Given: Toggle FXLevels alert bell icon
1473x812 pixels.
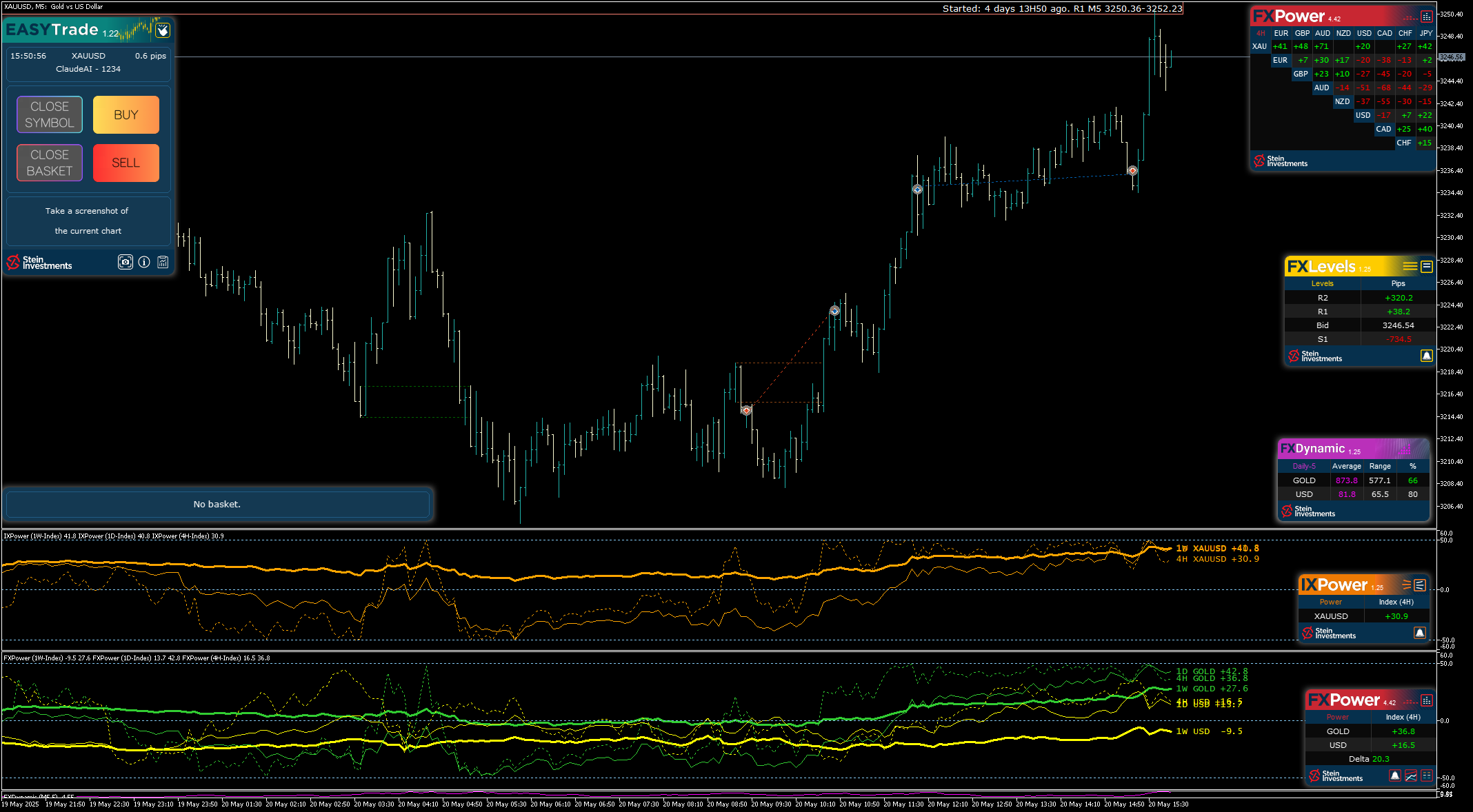Looking at the screenshot, I should [1427, 356].
